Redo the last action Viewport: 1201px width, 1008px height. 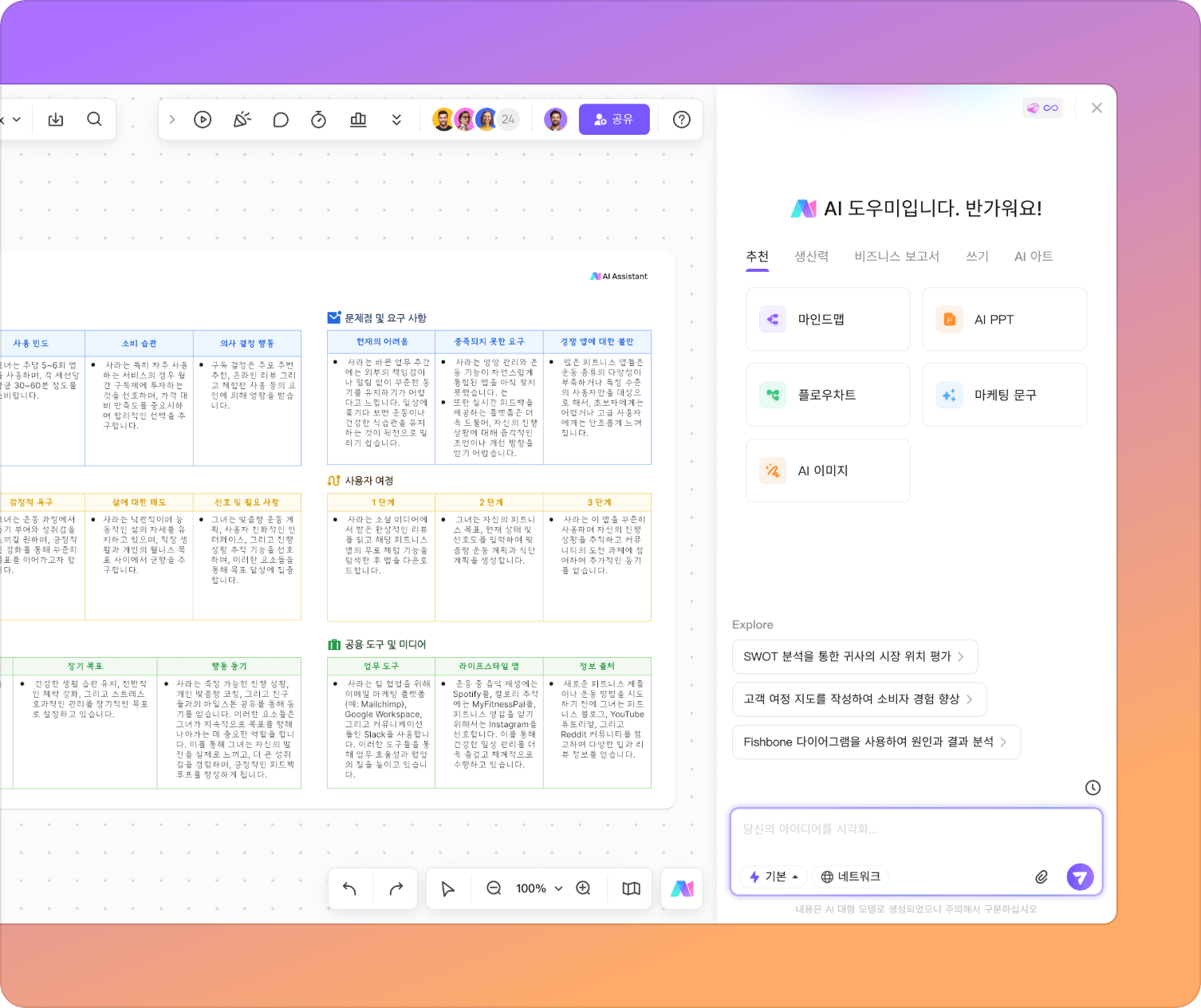point(396,888)
